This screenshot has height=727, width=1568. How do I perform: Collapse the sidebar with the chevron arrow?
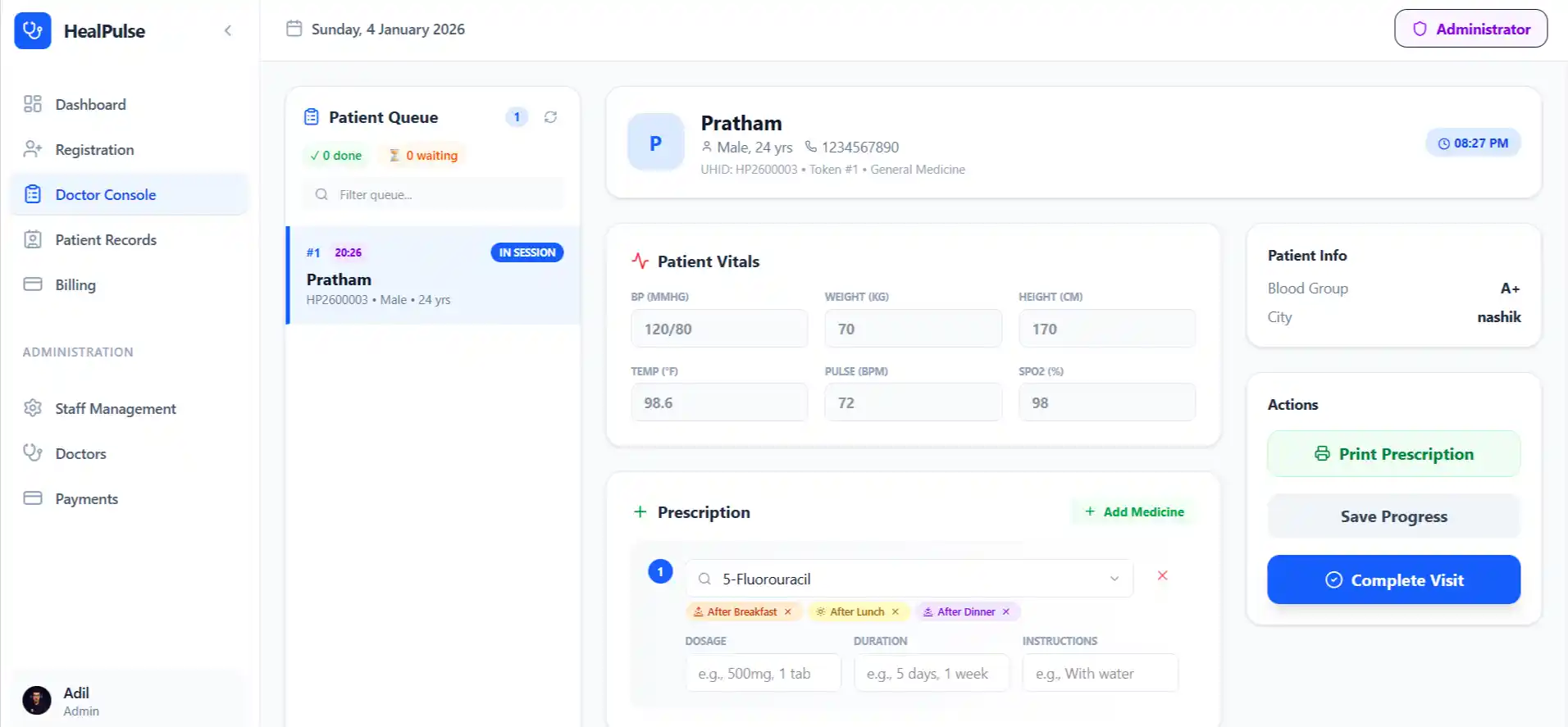coord(228,31)
